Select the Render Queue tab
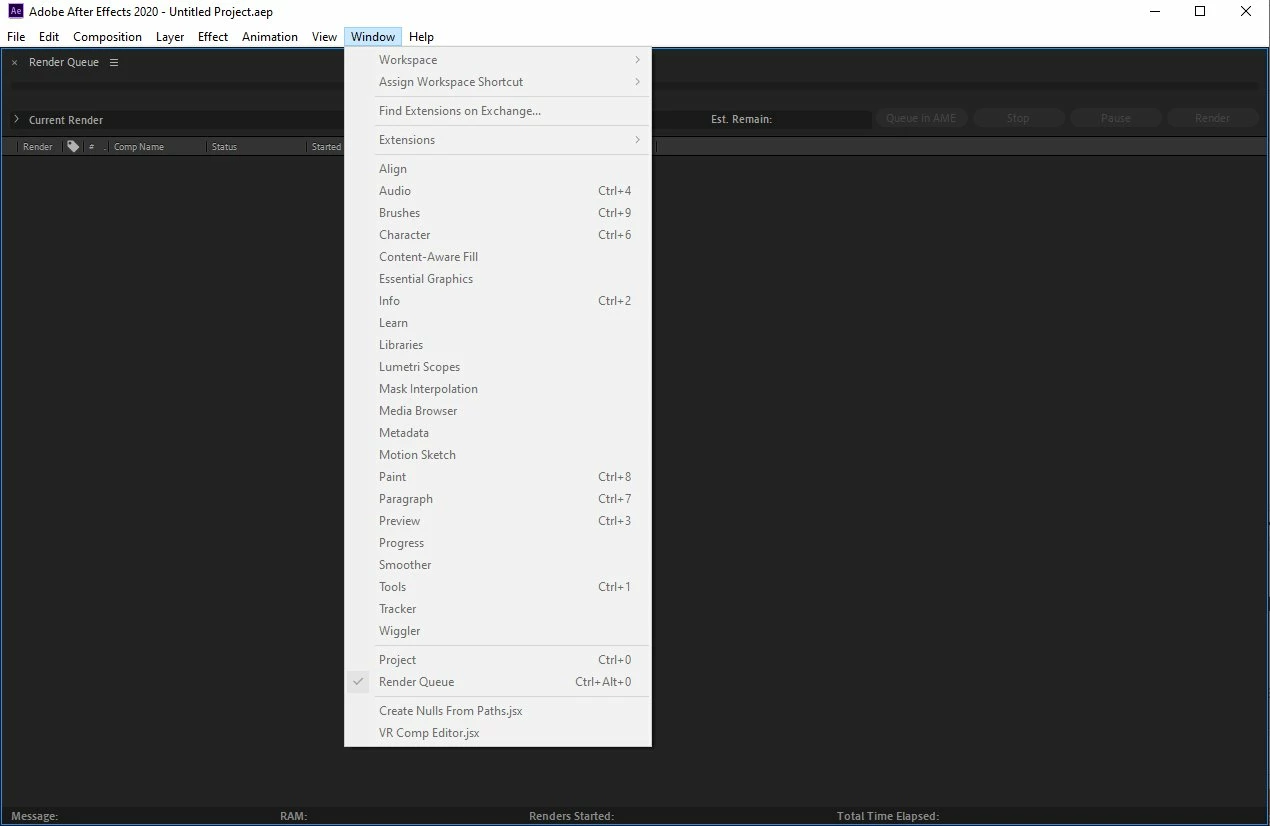Image resolution: width=1270 pixels, height=826 pixels. tap(64, 62)
